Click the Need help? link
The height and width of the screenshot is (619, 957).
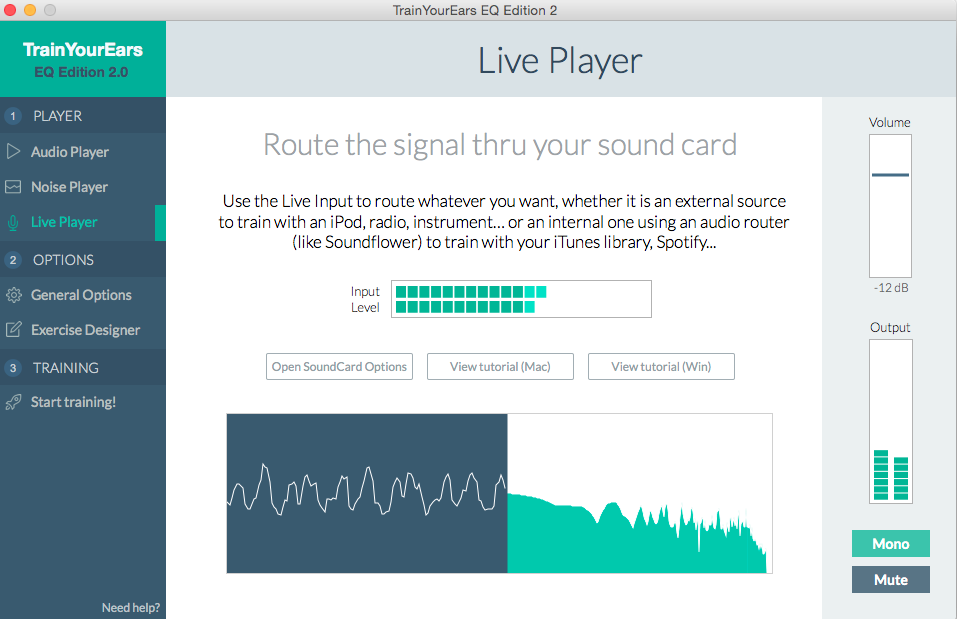tap(130, 608)
